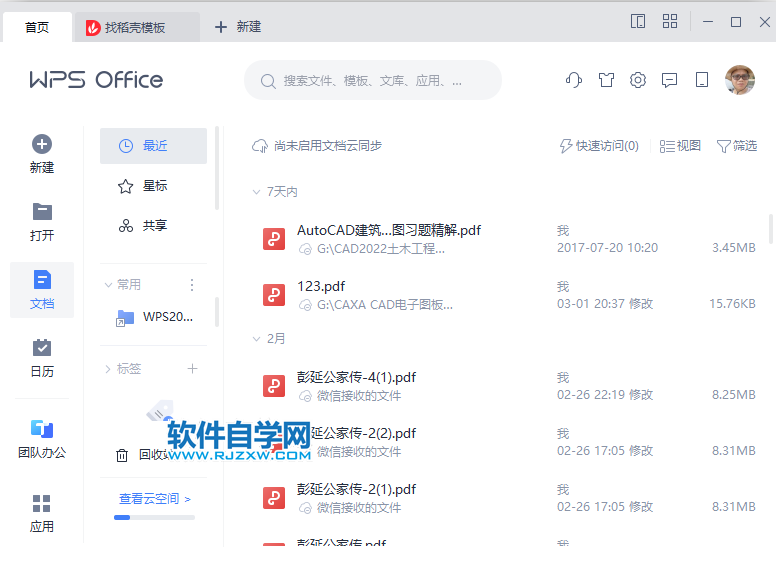Open the user avatar profile picture
Image resolution: width=776 pixels, height=561 pixels.
[x=739, y=80]
